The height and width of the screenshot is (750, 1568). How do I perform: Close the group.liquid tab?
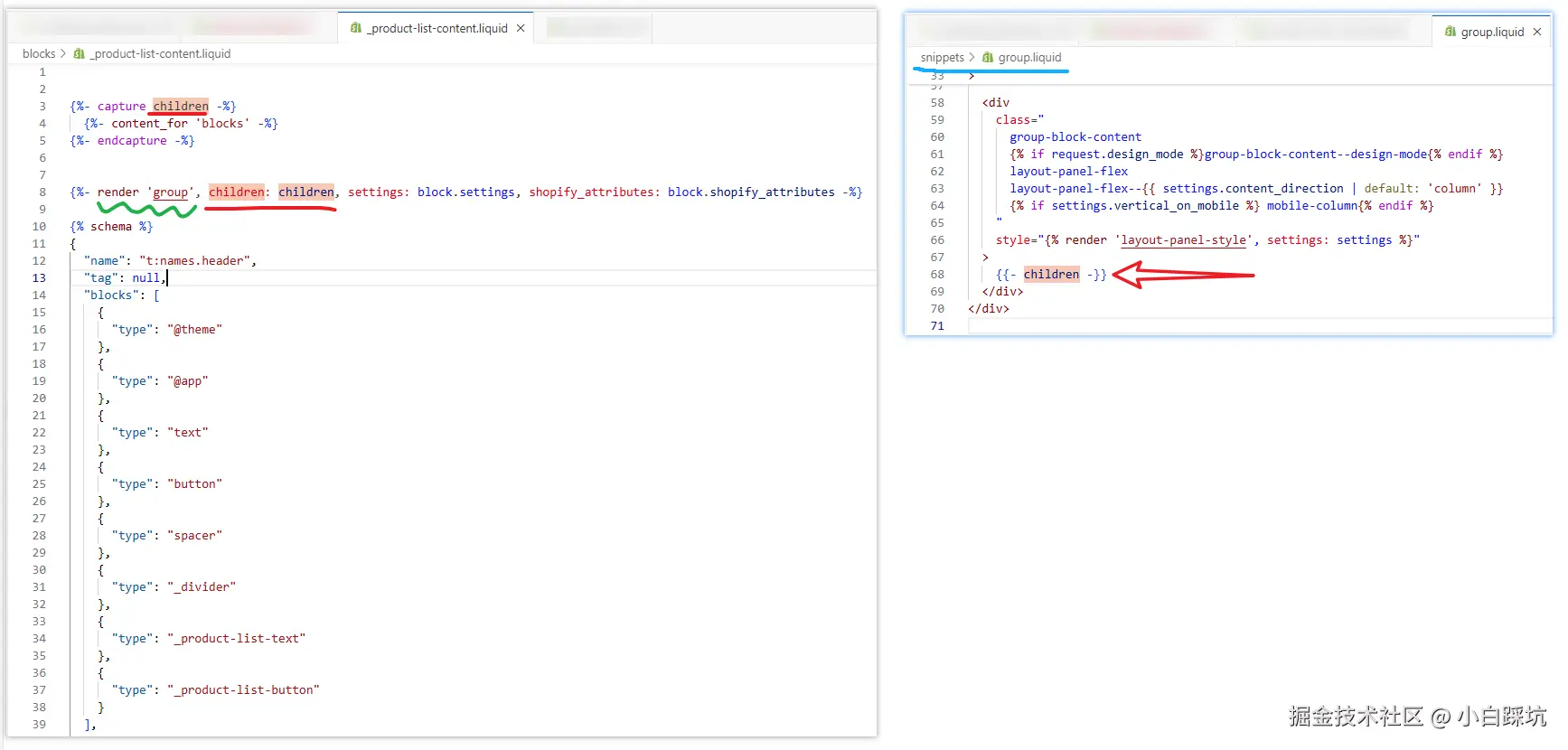tap(1537, 32)
